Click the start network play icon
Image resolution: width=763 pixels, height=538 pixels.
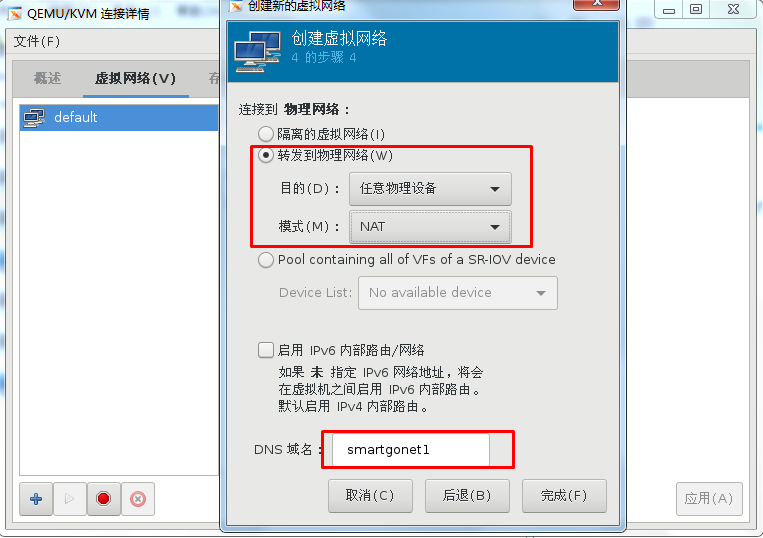tap(70, 499)
